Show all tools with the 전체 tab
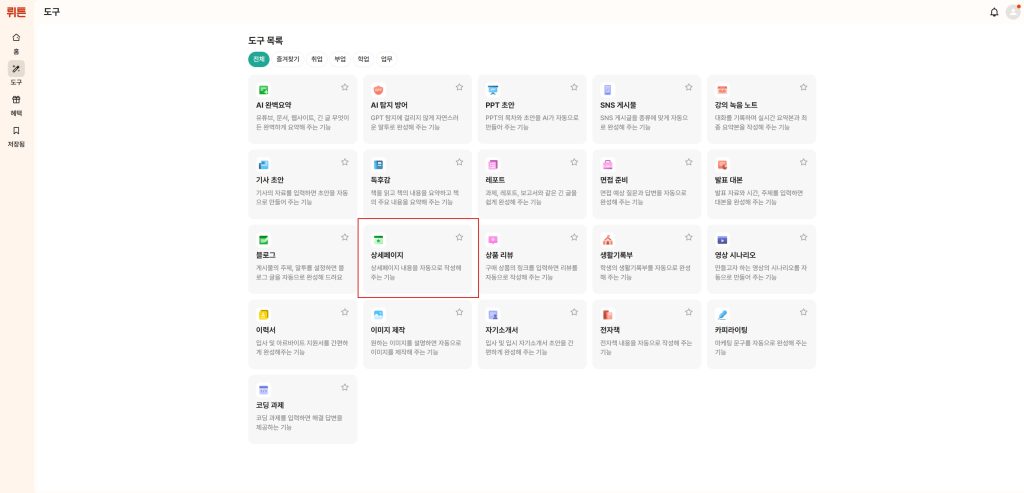 [258, 59]
